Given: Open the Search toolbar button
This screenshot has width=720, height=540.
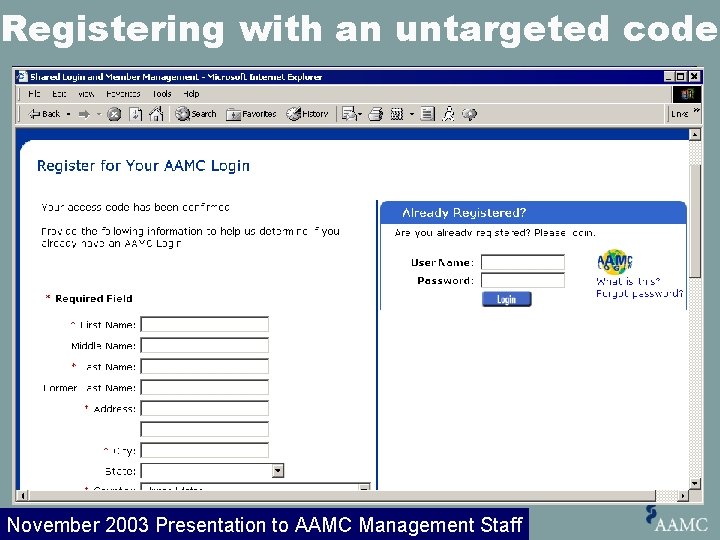Looking at the screenshot, I should 196,113.
